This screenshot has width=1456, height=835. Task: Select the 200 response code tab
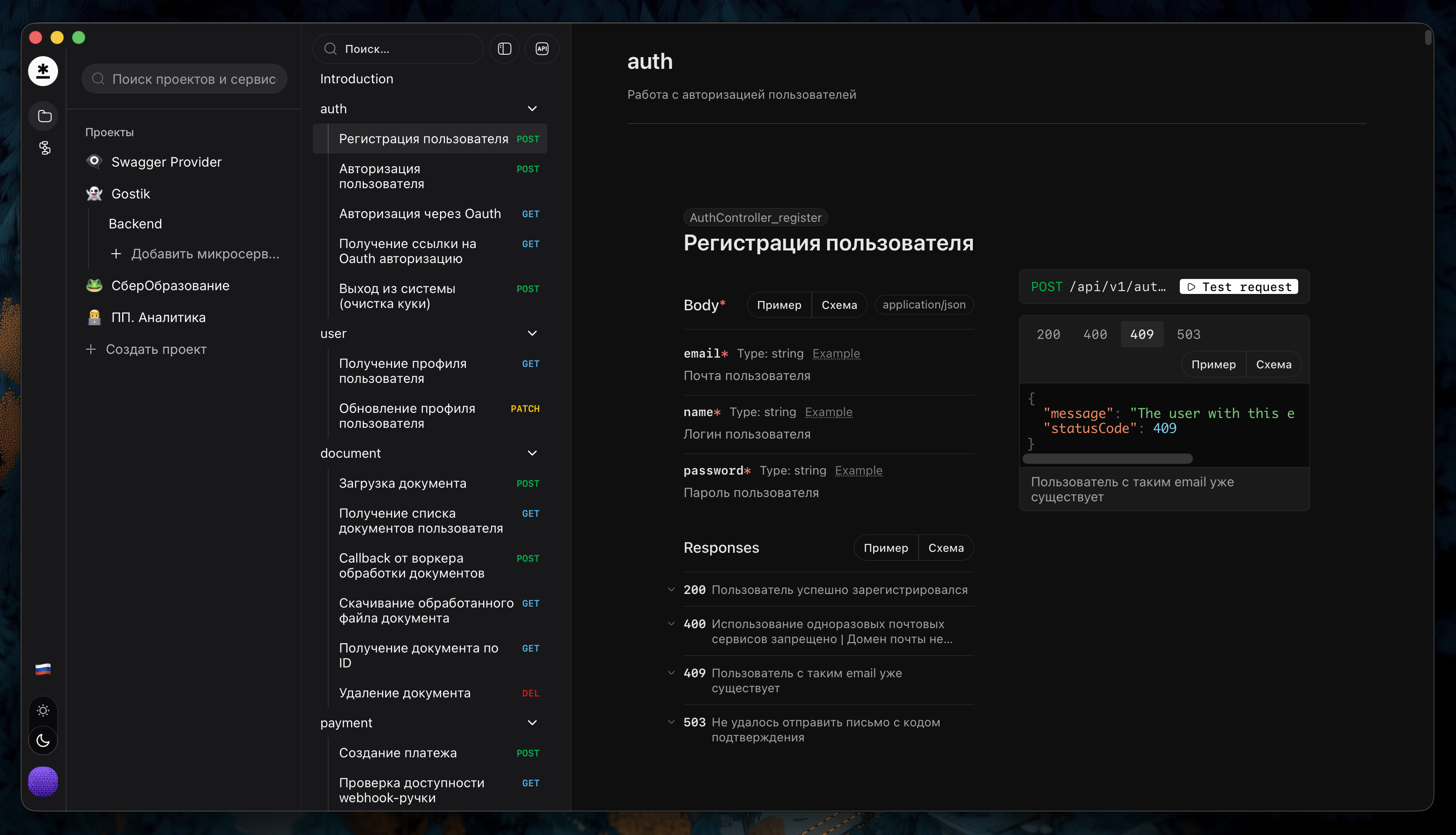(1048, 334)
